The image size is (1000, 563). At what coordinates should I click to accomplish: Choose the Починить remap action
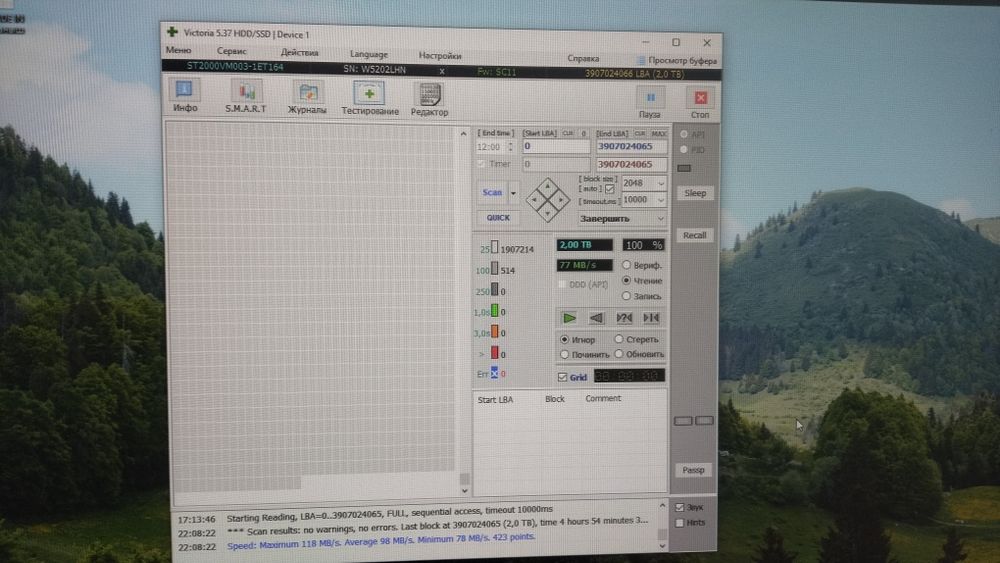coord(585,354)
